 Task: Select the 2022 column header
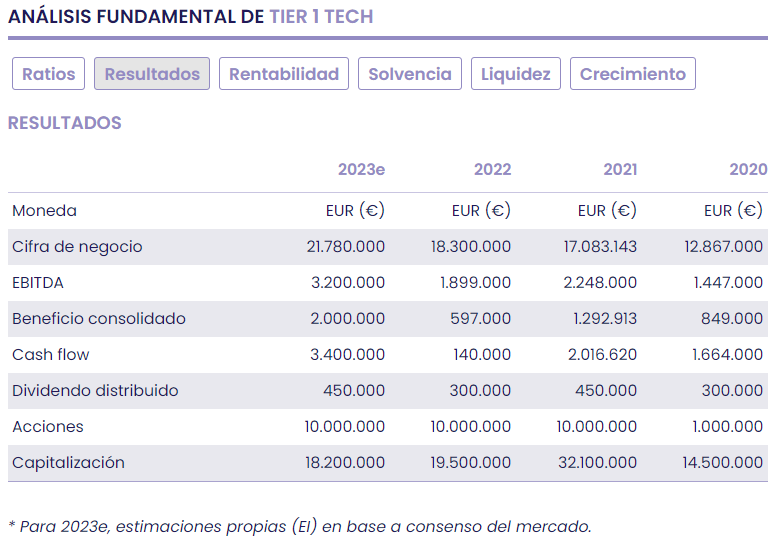492,170
